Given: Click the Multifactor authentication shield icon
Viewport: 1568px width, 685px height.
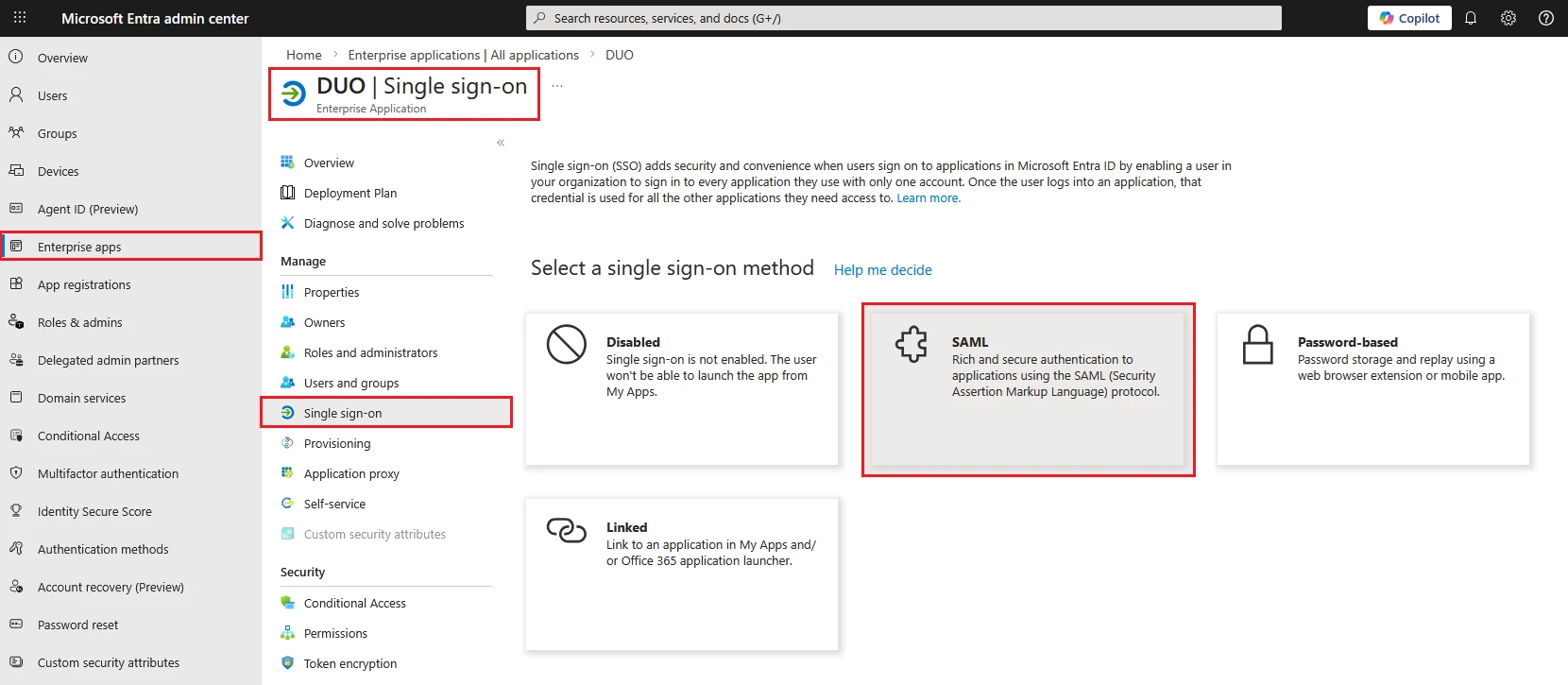Looking at the screenshot, I should coord(16,472).
